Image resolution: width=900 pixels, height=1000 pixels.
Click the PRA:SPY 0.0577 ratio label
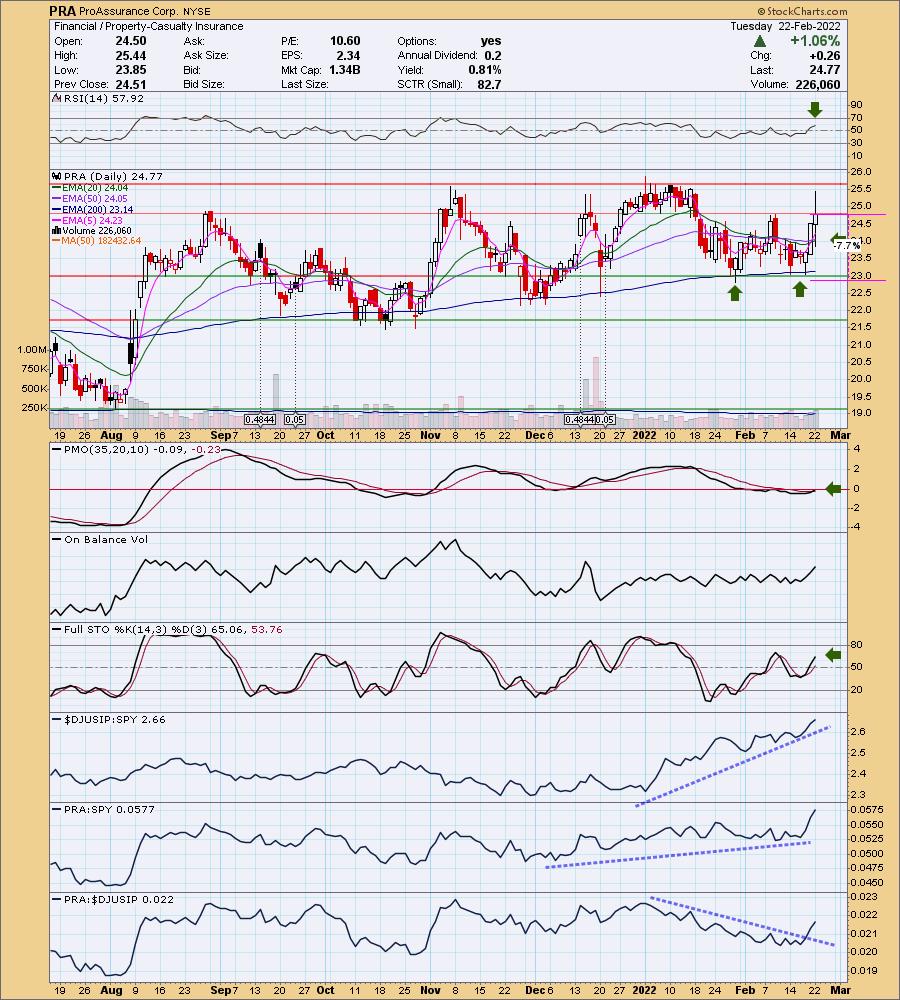(110, 810)
